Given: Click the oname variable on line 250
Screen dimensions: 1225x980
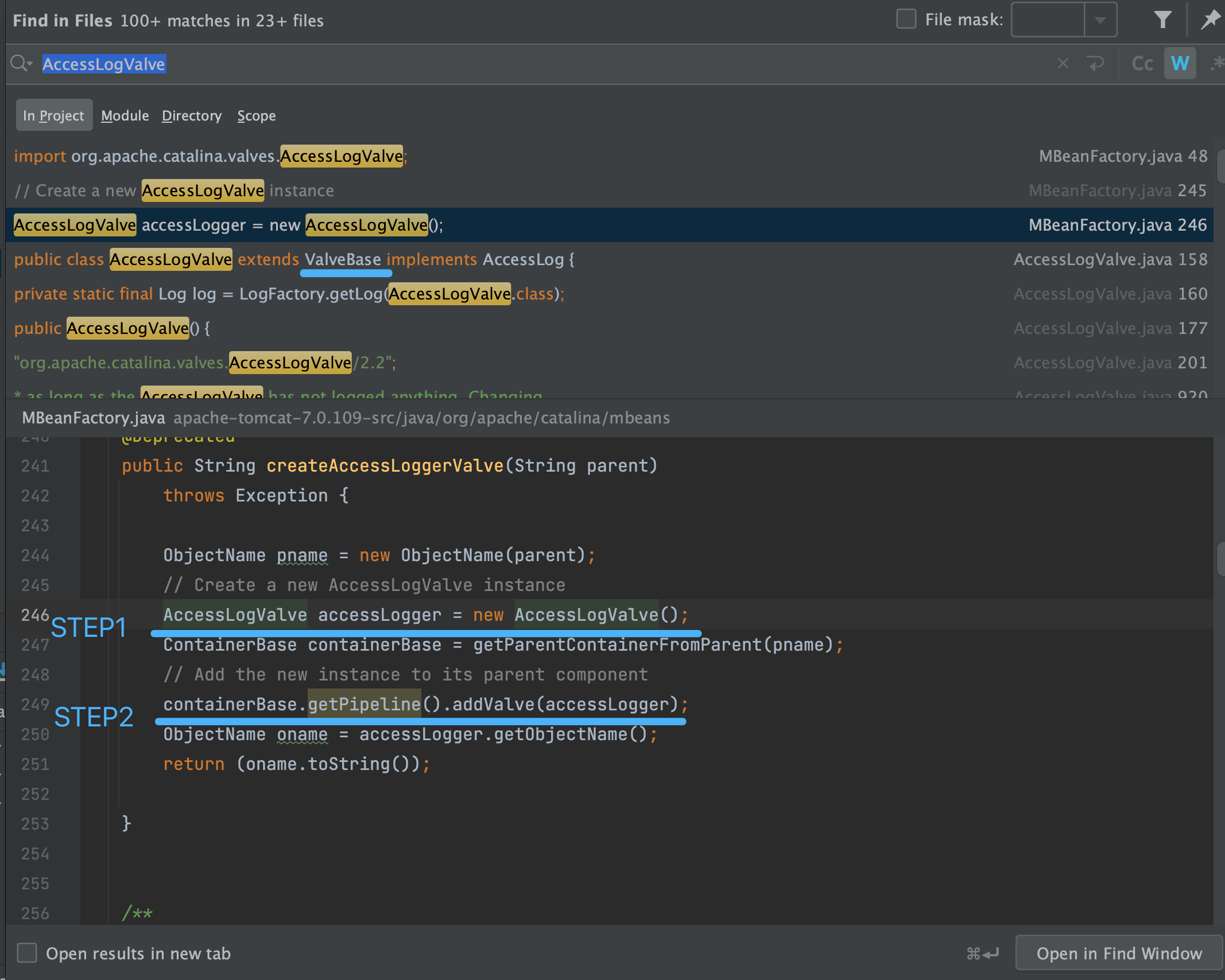Looking at the screenshot, I should click(302, 734).
